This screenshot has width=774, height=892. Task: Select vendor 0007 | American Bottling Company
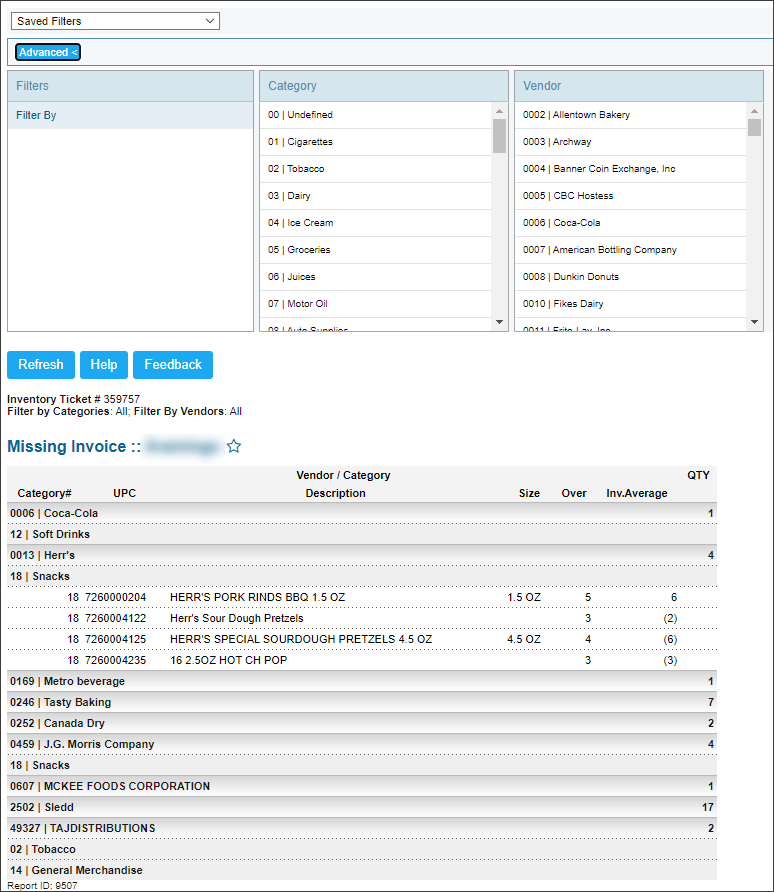[x=630, y=250]
